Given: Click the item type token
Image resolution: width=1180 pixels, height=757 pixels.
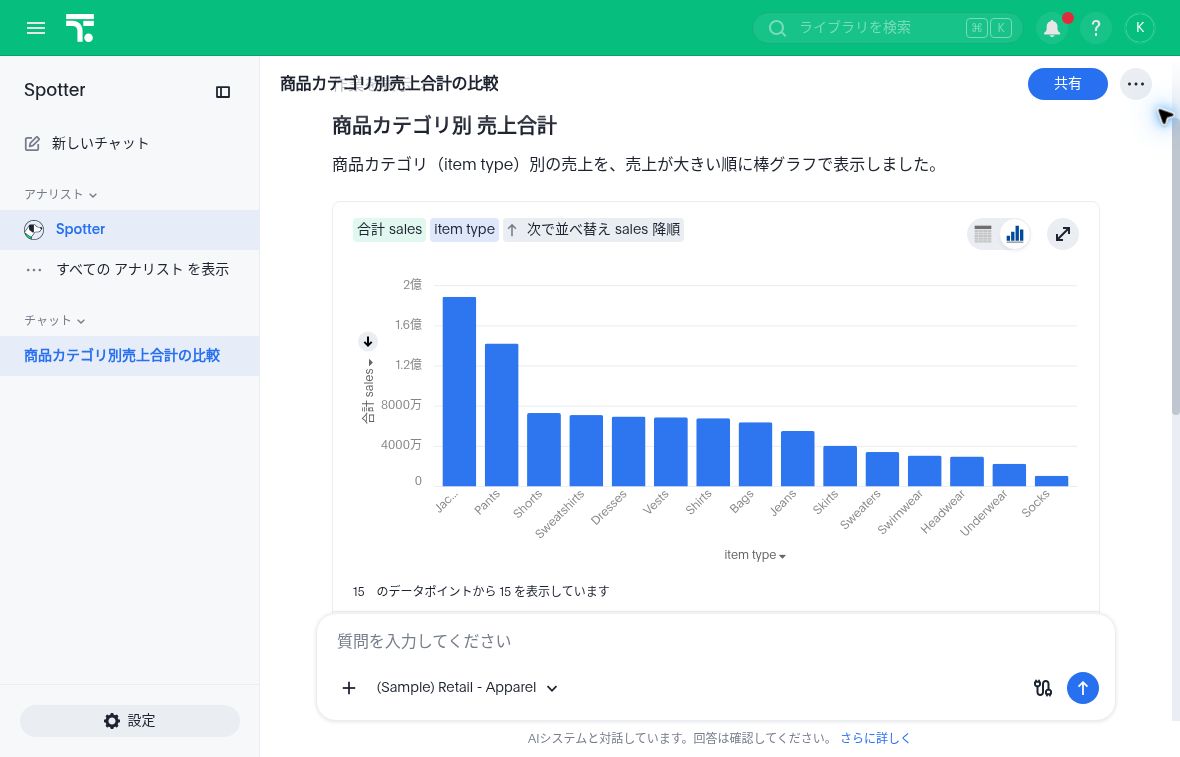Looking at the screenshot, I should 464,230.
